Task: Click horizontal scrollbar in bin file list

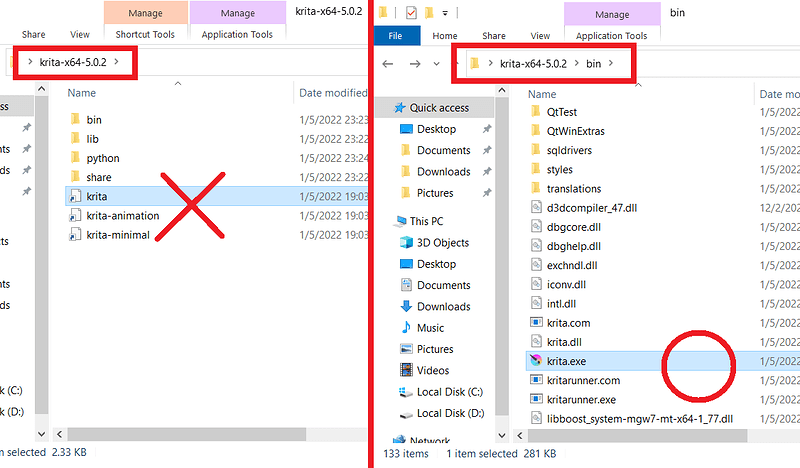Action: tap(638, 435)
